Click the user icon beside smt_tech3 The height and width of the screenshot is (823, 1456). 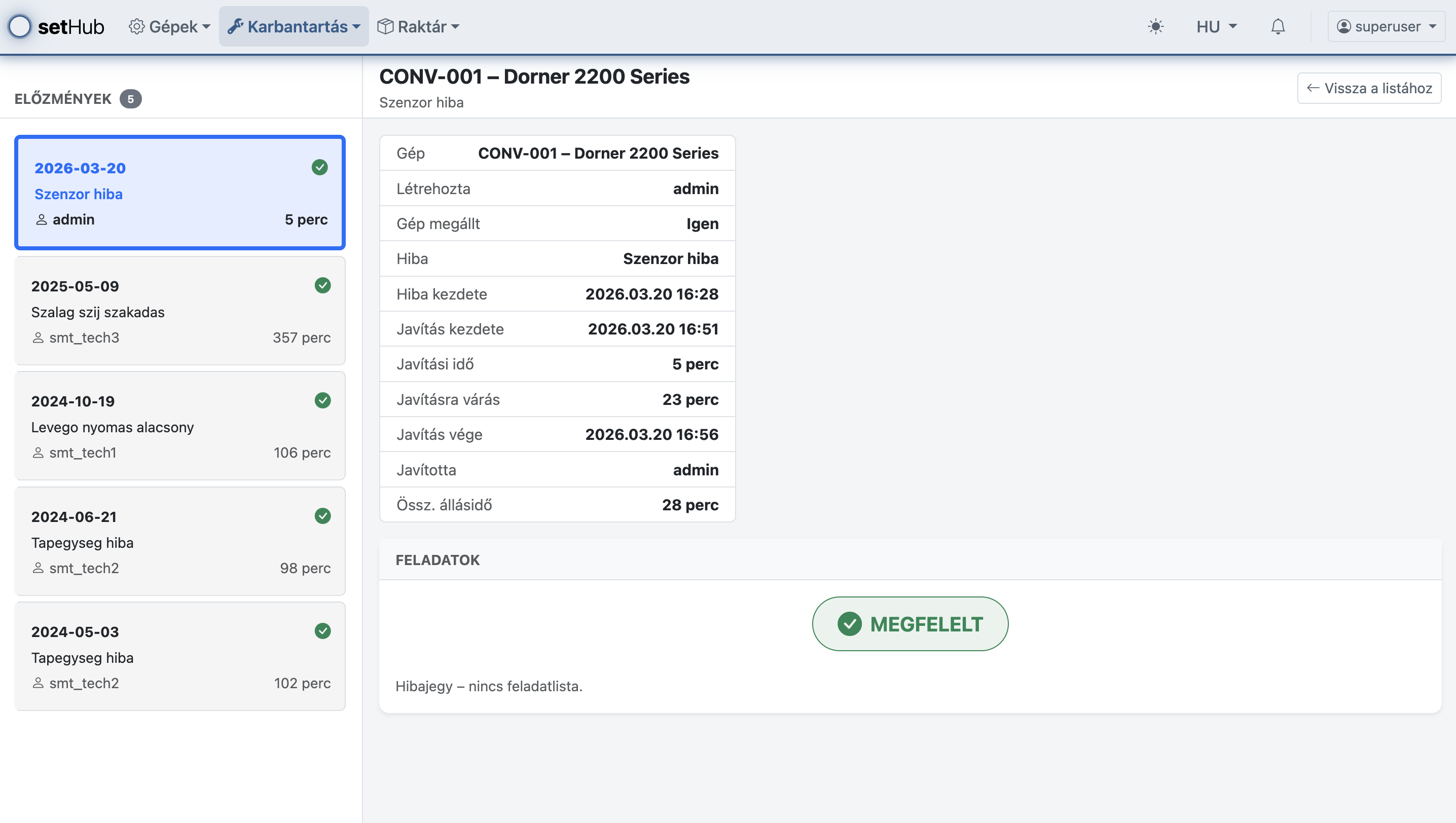coord(38,338)
